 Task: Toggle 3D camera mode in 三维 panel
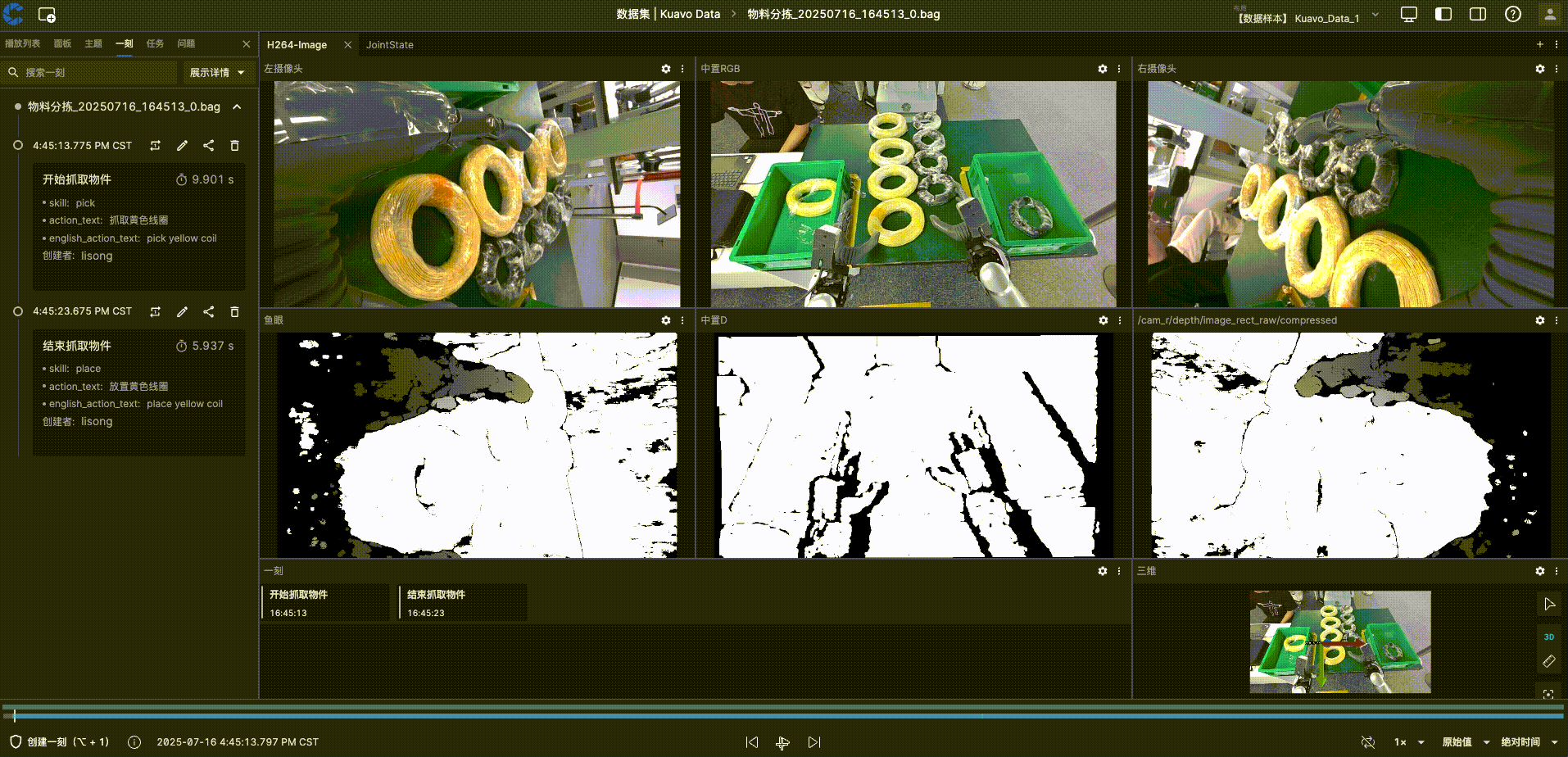[x=1548, y=637]
